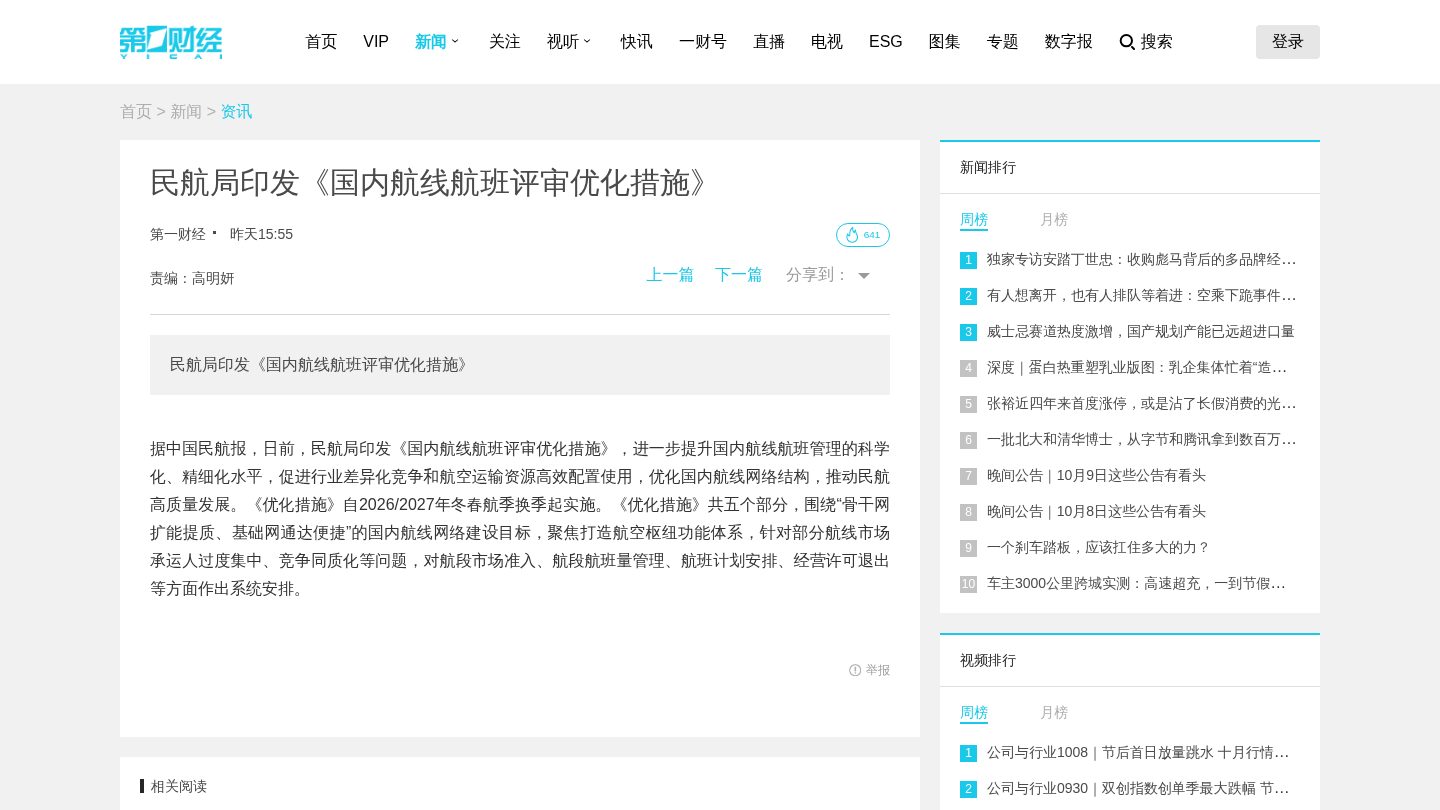Open ESG in the top menu
1440x810 pixels.
coord(886,42)
